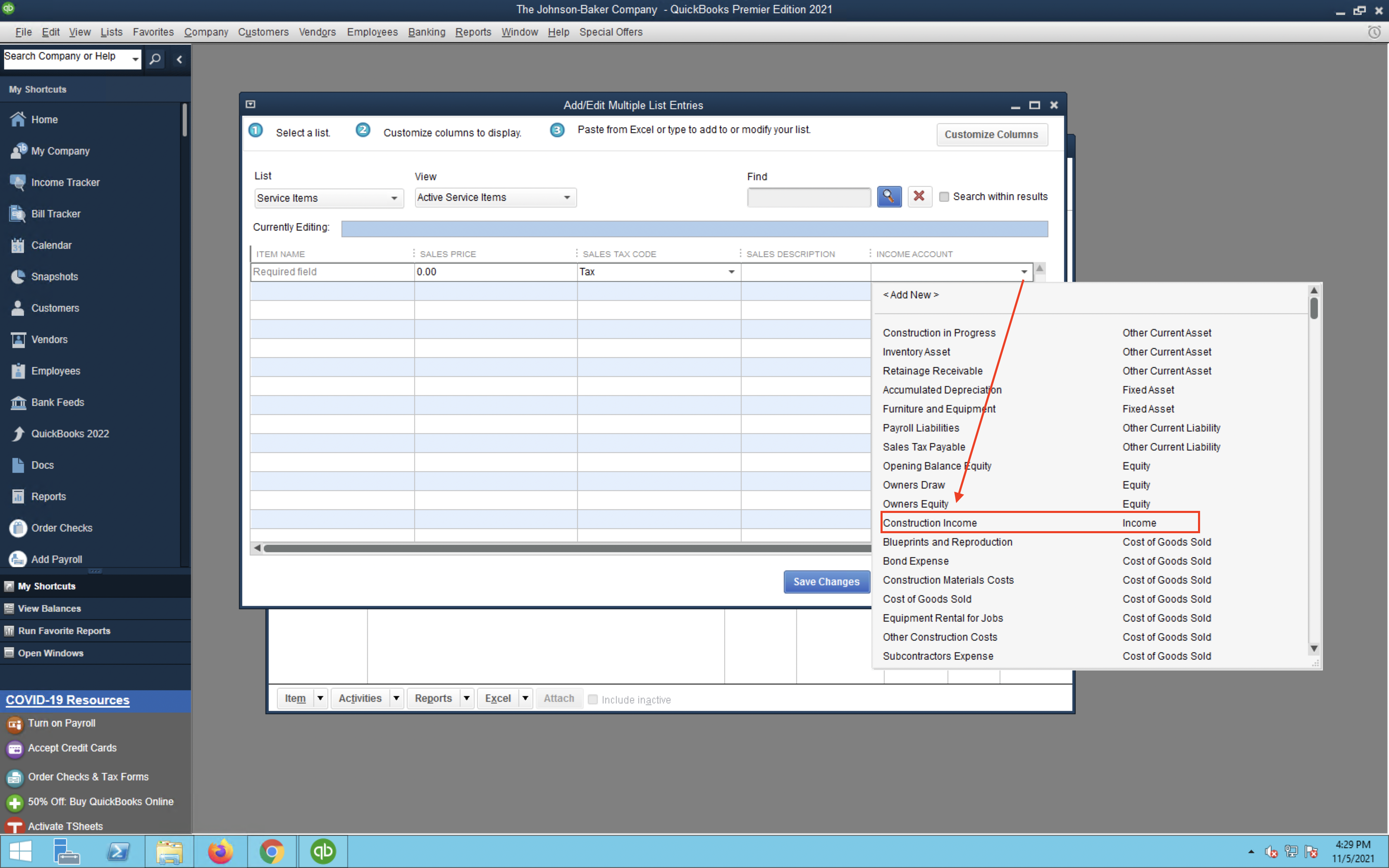Open Windows Start menu
This screenshot has width=1389, height=868.
click(21, 851)
